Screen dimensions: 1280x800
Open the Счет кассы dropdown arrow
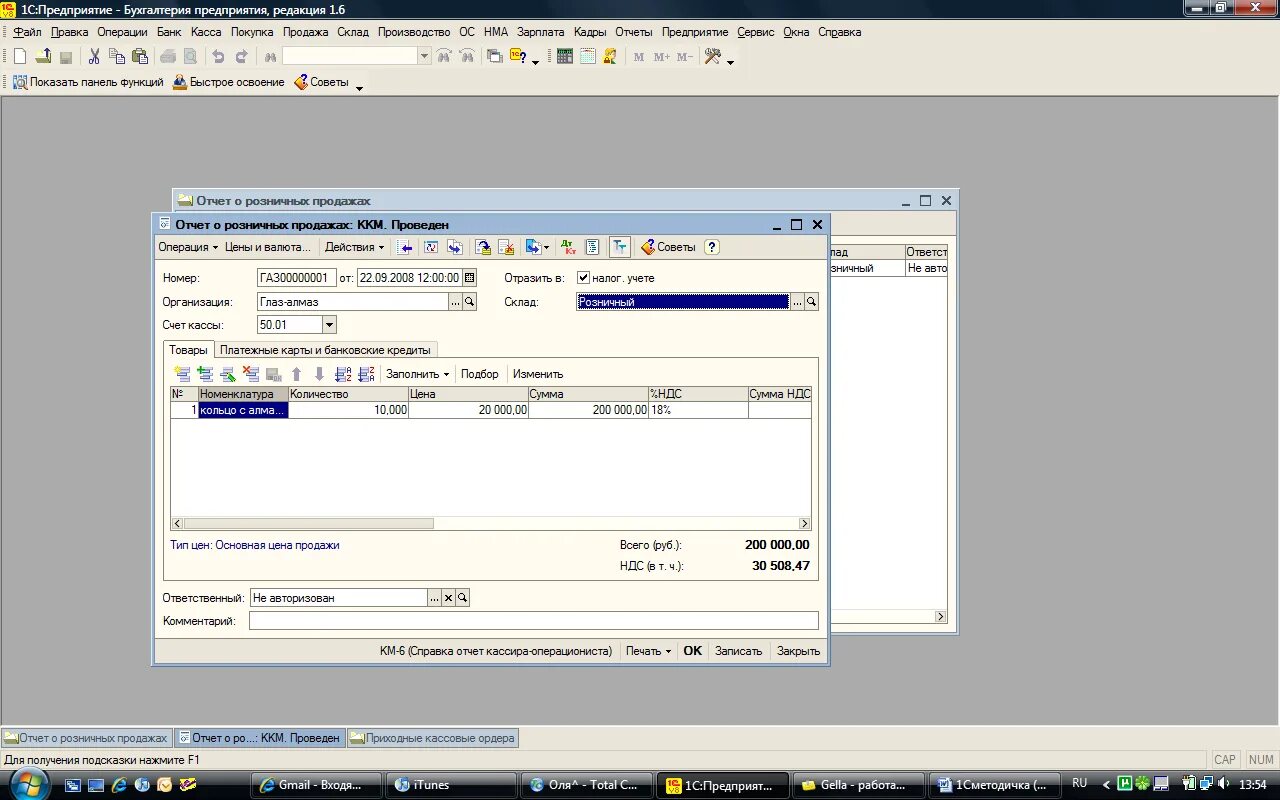coord(330,325)
